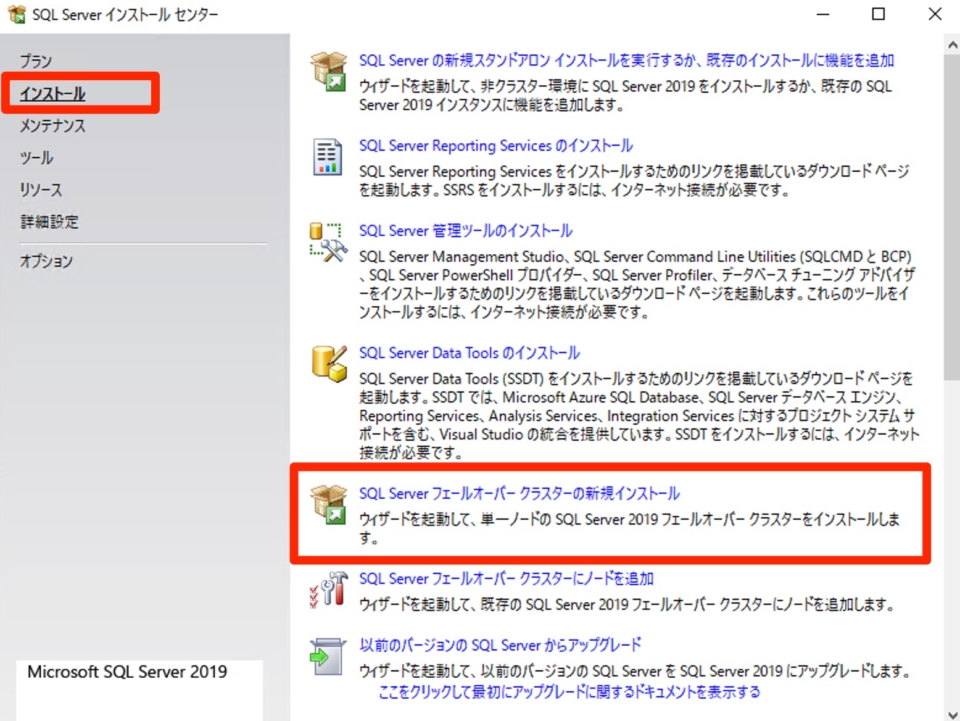Click the SQL Server Data Tools cylinder icon
The width and height of the screenshot is (960, 721).
[329, 364]
